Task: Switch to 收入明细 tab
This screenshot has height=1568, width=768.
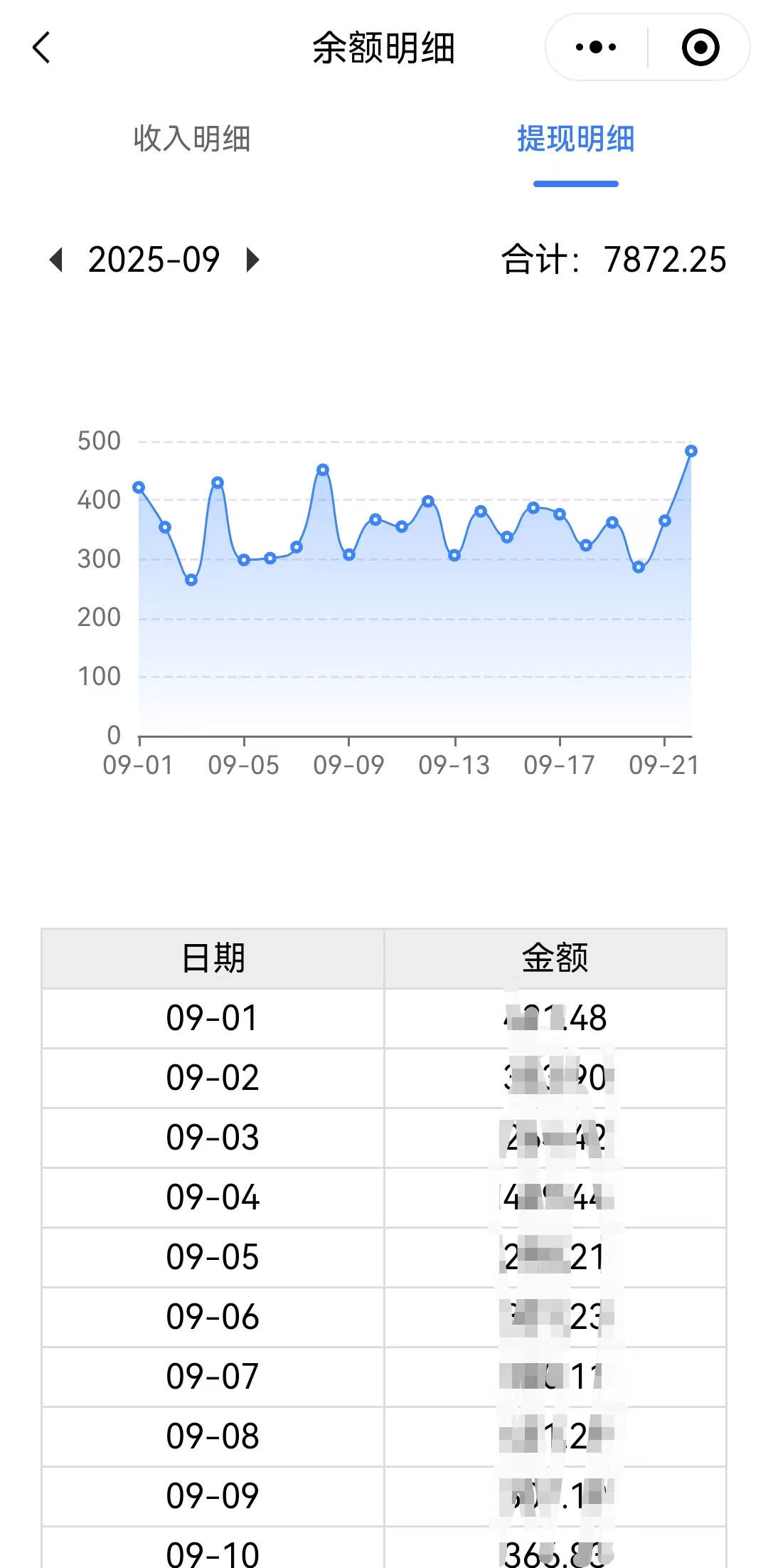Action: (192, 139)
